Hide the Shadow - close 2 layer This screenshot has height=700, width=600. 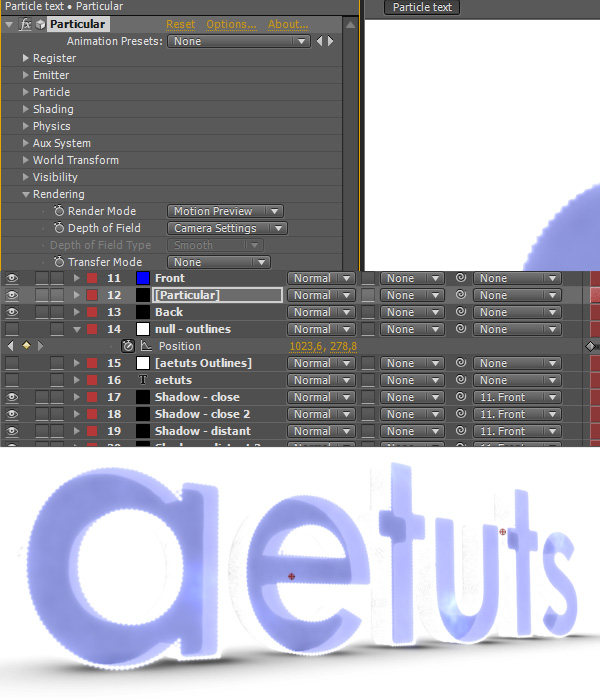[12, 414]
